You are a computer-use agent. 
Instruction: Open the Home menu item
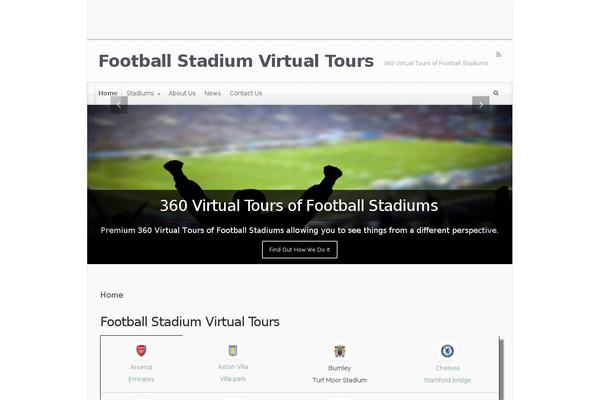[x=108, y=93]
